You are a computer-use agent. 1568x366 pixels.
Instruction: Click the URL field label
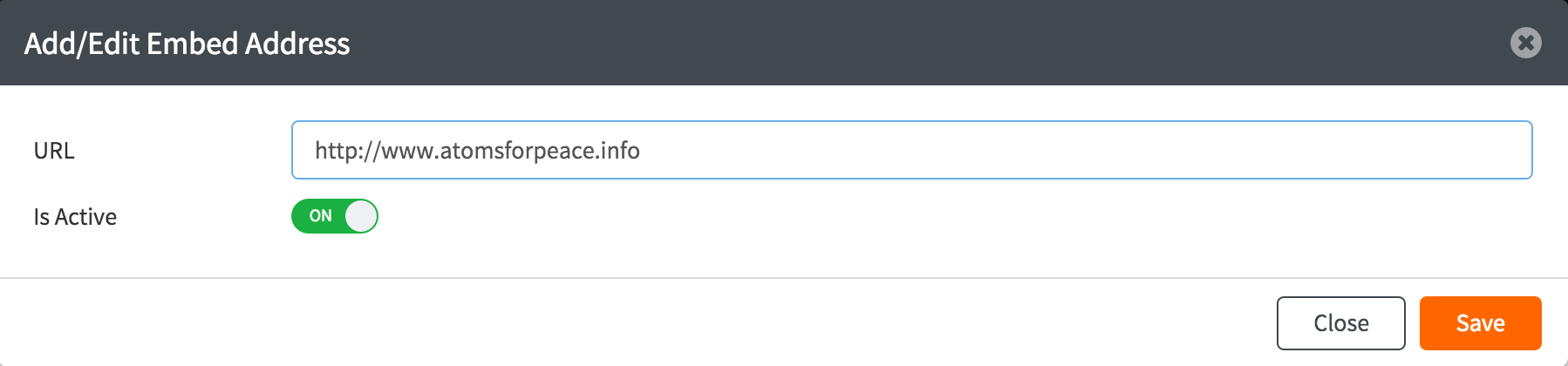[x=54, y=151]
